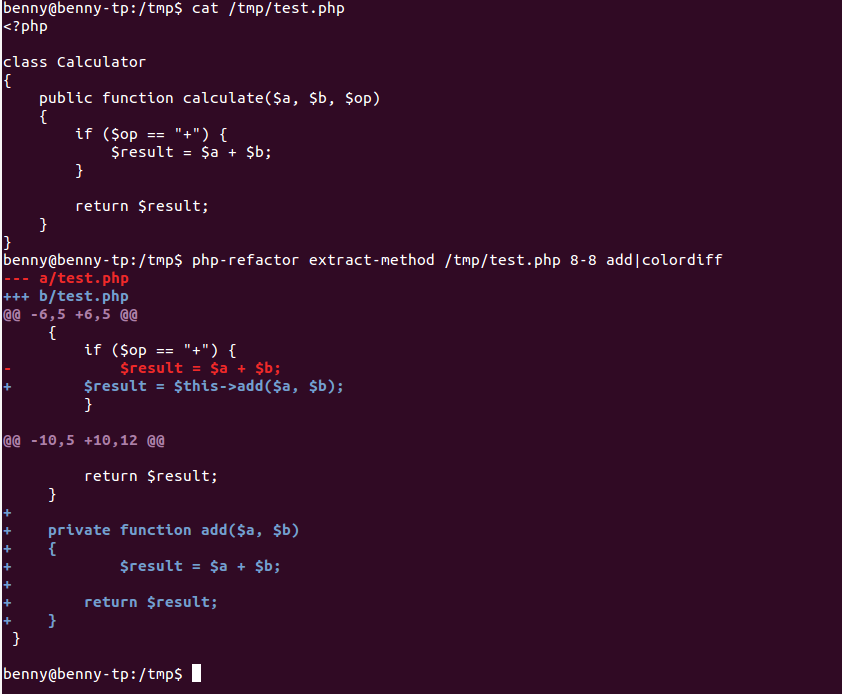This screenshot has height=694, width=842.
Task: Click 'class Calculator' declaration line
Action: (74, 62)
